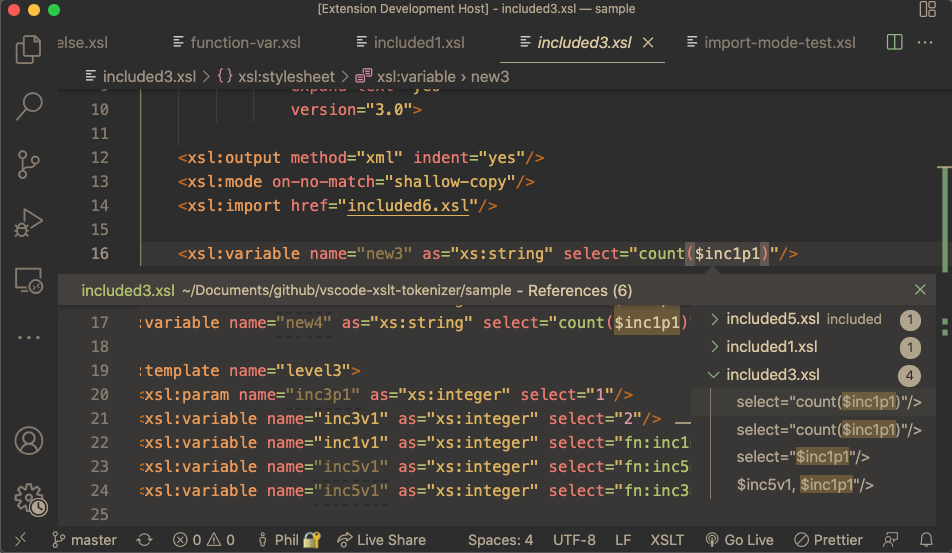952x553 pixels.
Task: Open the Accounts menu icon
Action: coord(29,440)
